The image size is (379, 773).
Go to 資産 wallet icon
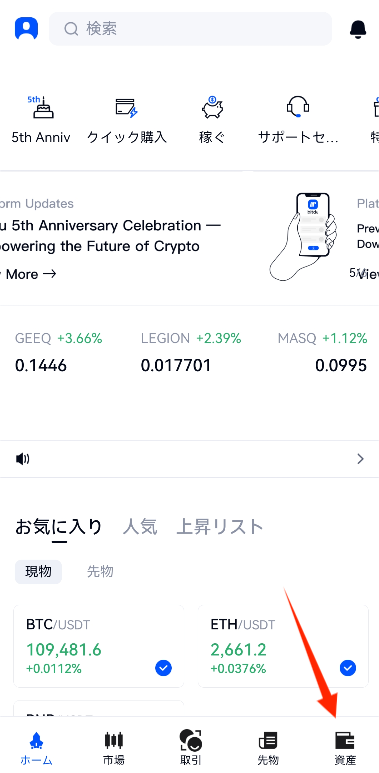[x=345, y=740]
